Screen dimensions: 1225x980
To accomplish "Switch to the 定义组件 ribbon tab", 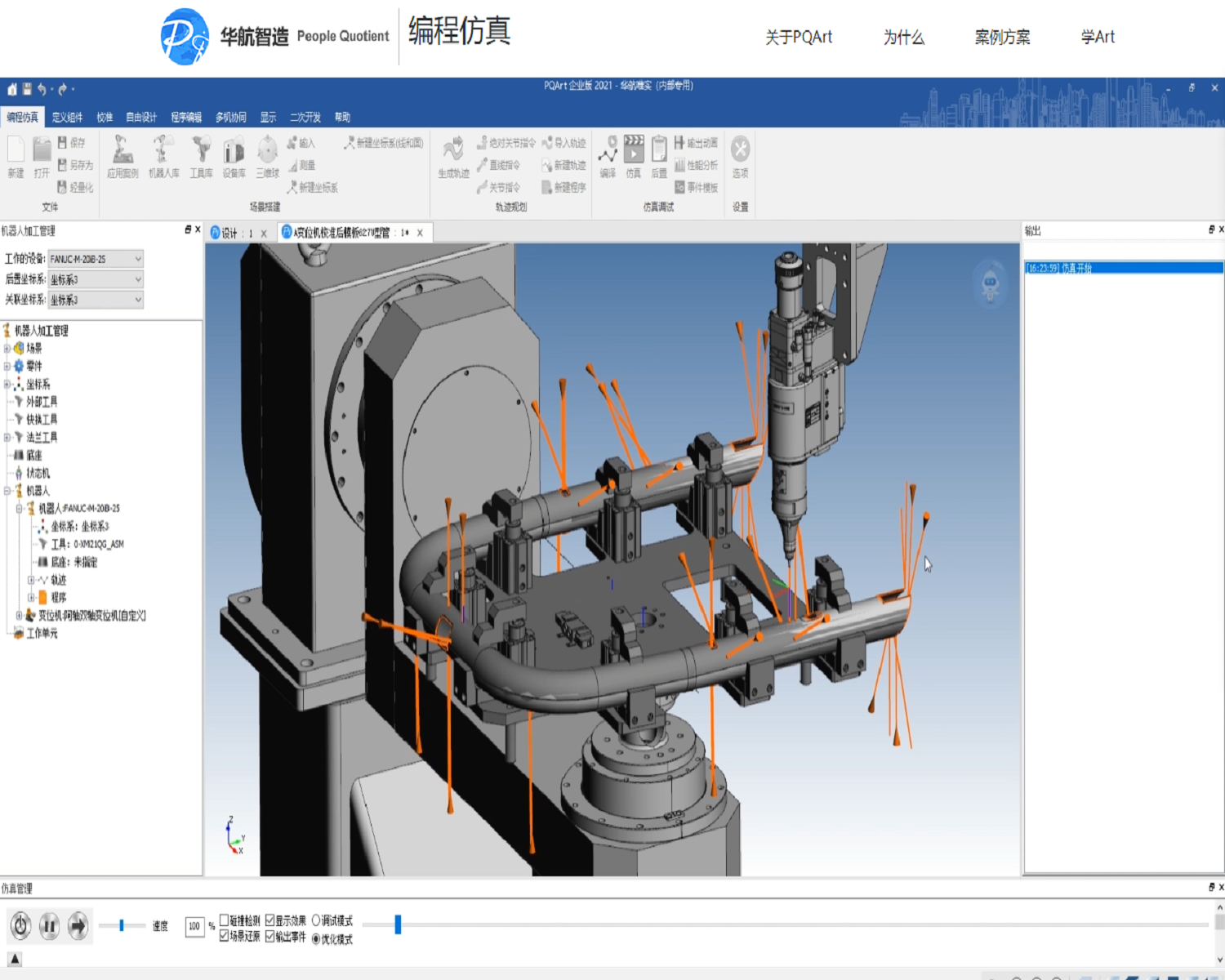I will pyautogui.click(x=67, y=118).
